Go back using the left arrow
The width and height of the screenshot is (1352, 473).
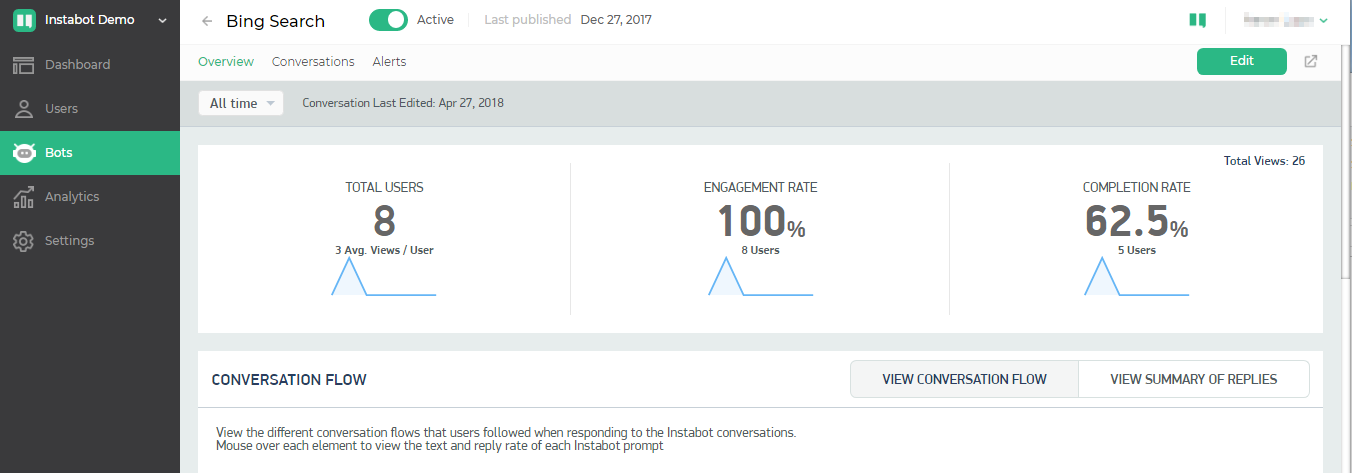(x=207, y=21)
